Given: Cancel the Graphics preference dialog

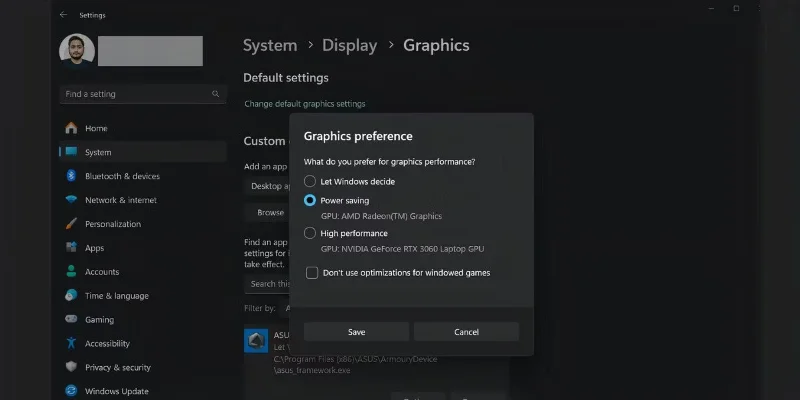Looking at the screenshot, I should (x=466, y=332).
